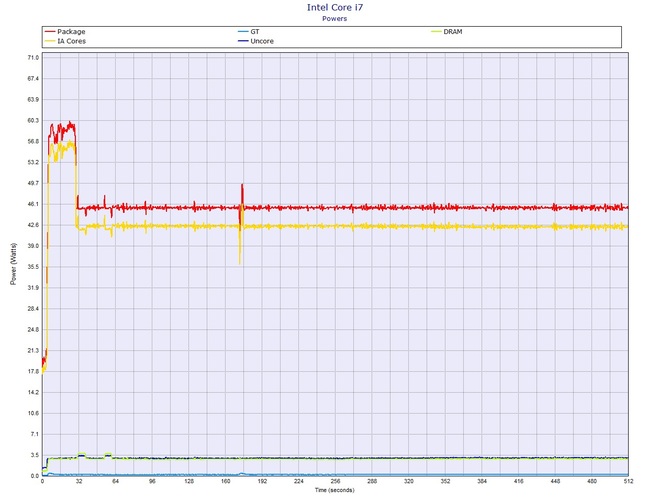Click the GT legend entry
Image resolution: width=670 pixels, height=502 pixels.
coord(249,32)
